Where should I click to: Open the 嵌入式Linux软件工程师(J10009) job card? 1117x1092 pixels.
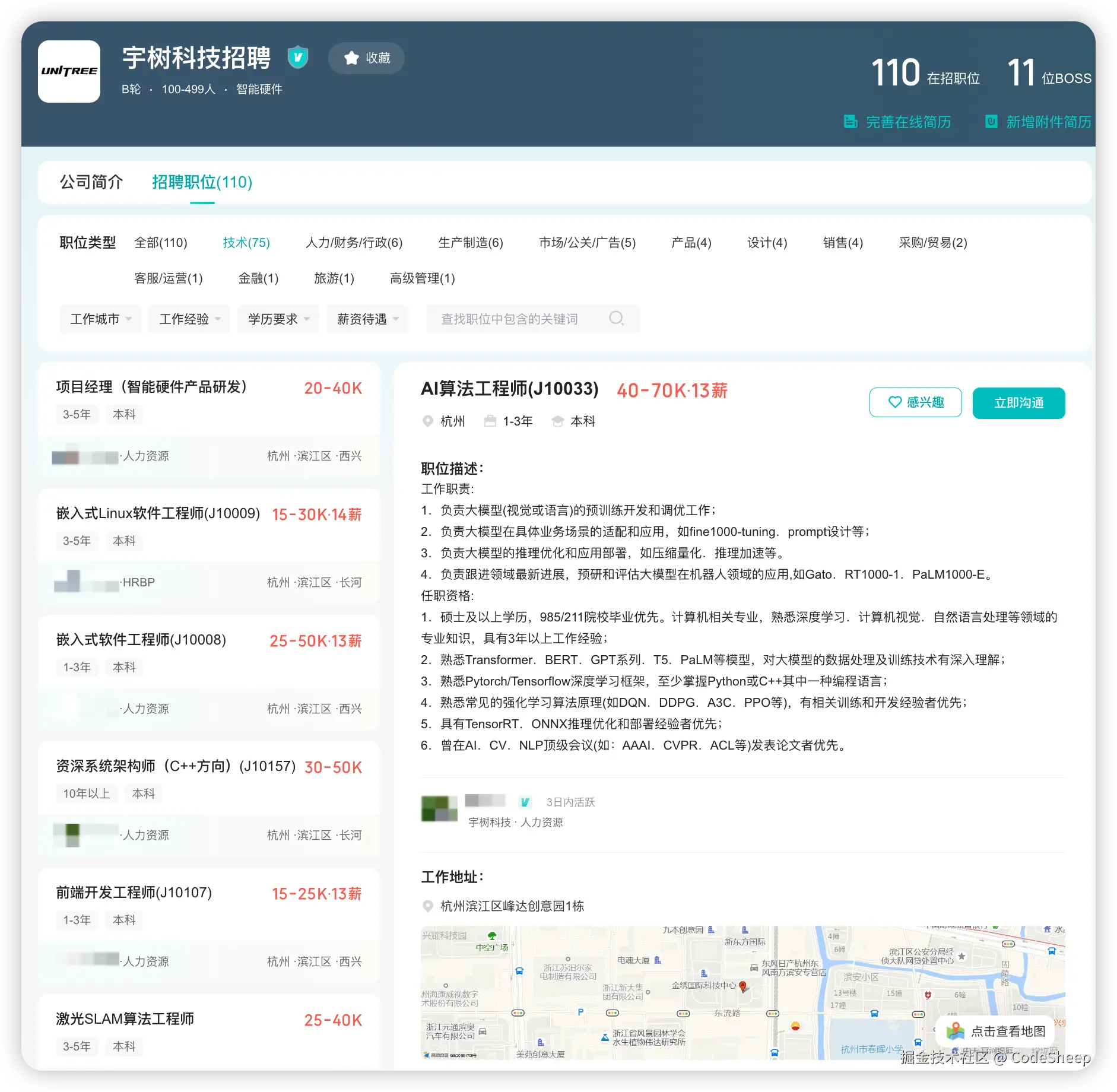(208, 547)
